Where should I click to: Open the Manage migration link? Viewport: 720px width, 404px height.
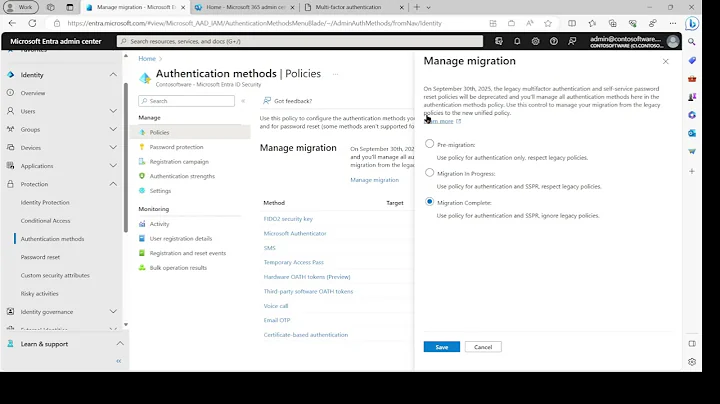coord(374,180)
